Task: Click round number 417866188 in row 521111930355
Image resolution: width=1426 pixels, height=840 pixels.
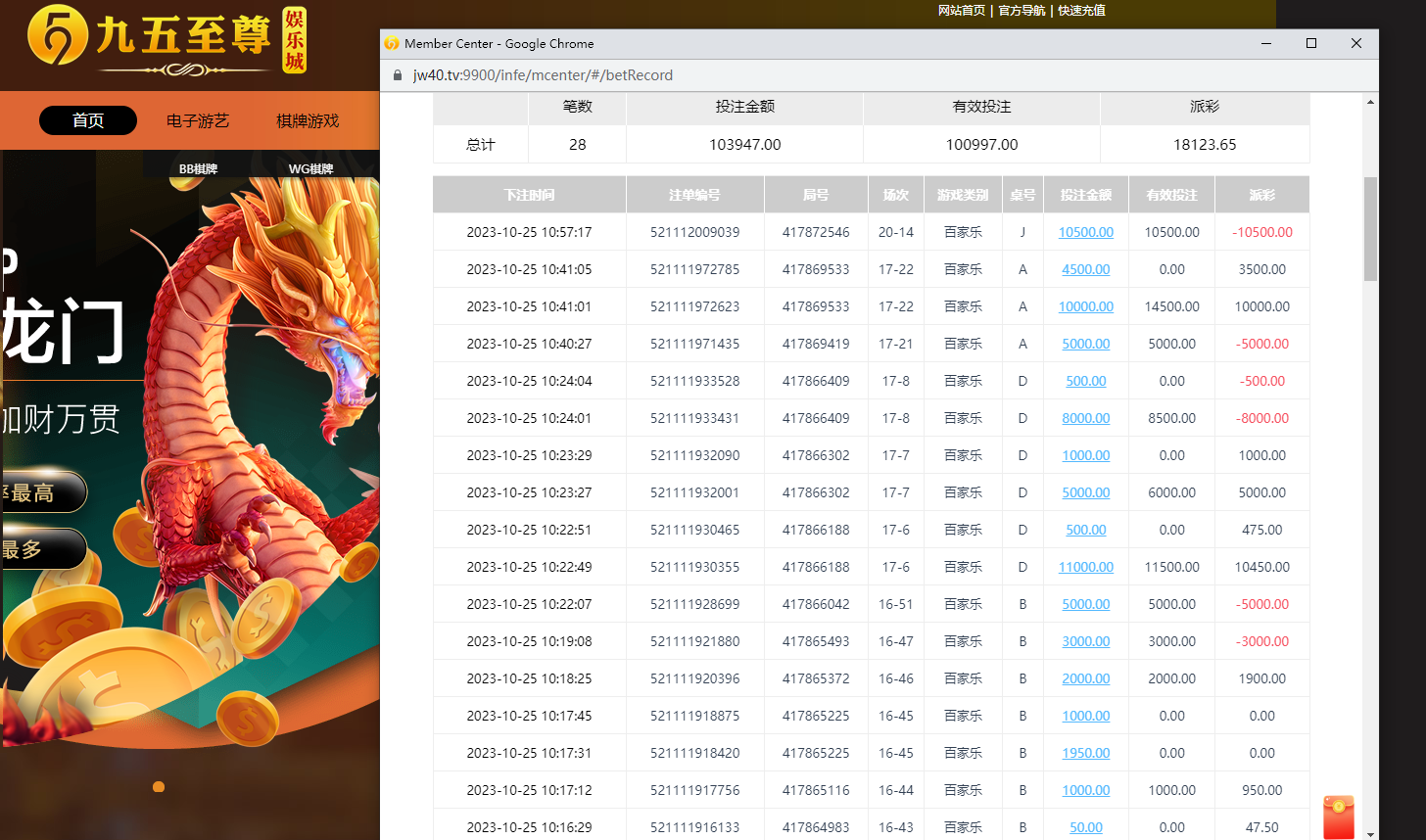Action: (x=816, y=567)
